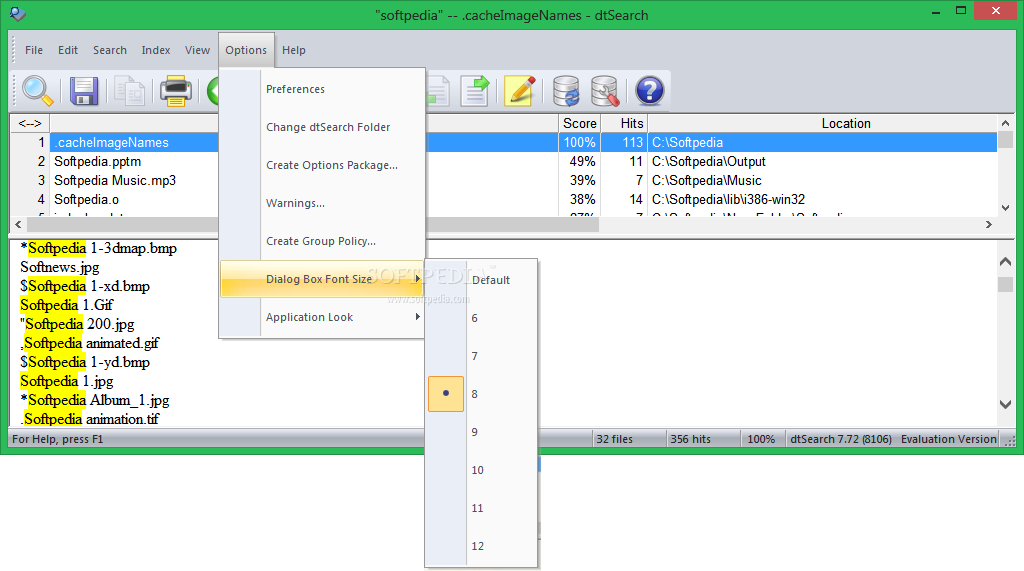Select font size 10
The width and height of the screenshot is (1024, 571).
click(481, 469)
